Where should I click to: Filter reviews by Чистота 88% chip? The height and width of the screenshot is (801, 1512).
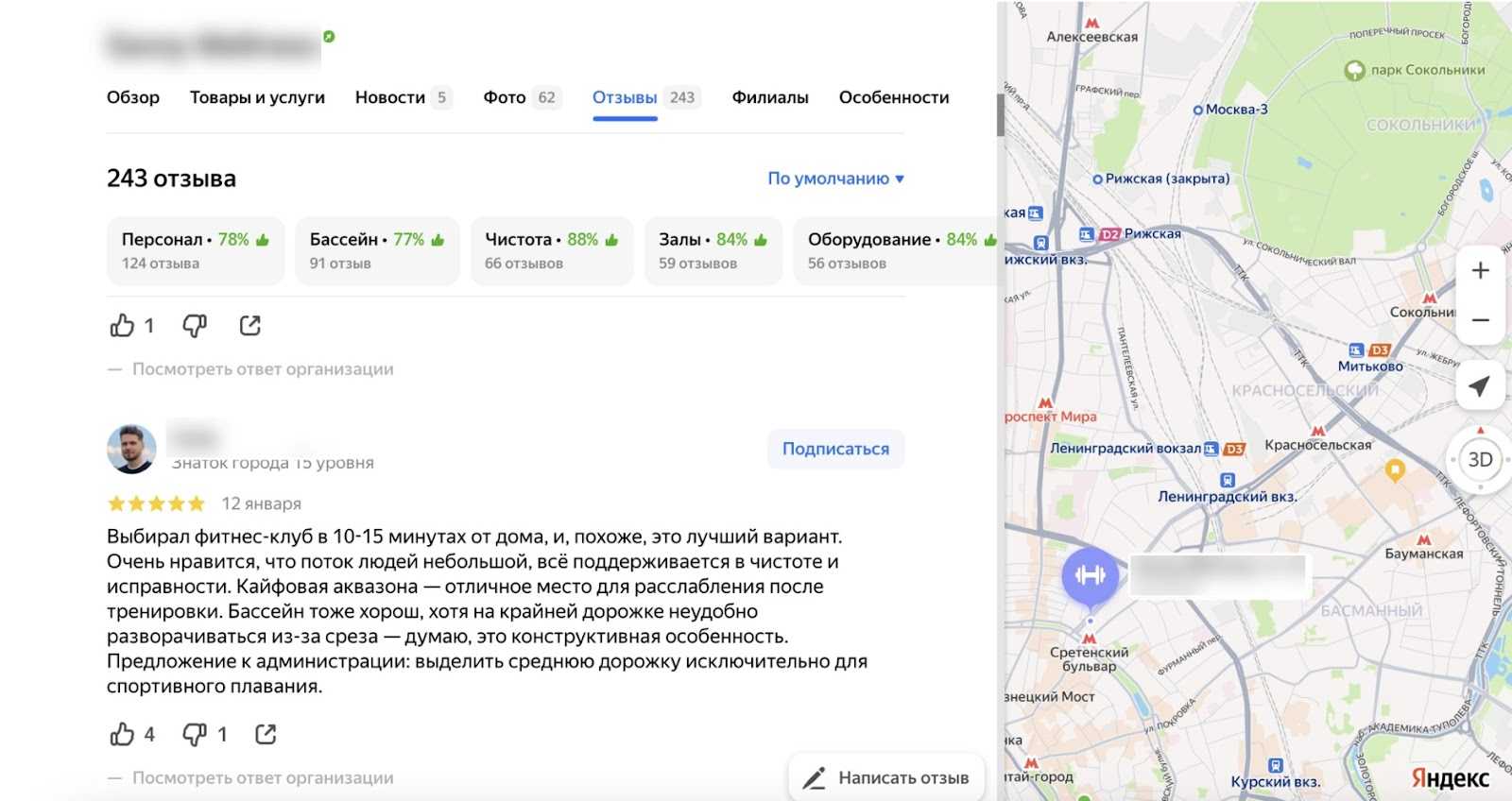pyautogui.click(x=552, y=251)
